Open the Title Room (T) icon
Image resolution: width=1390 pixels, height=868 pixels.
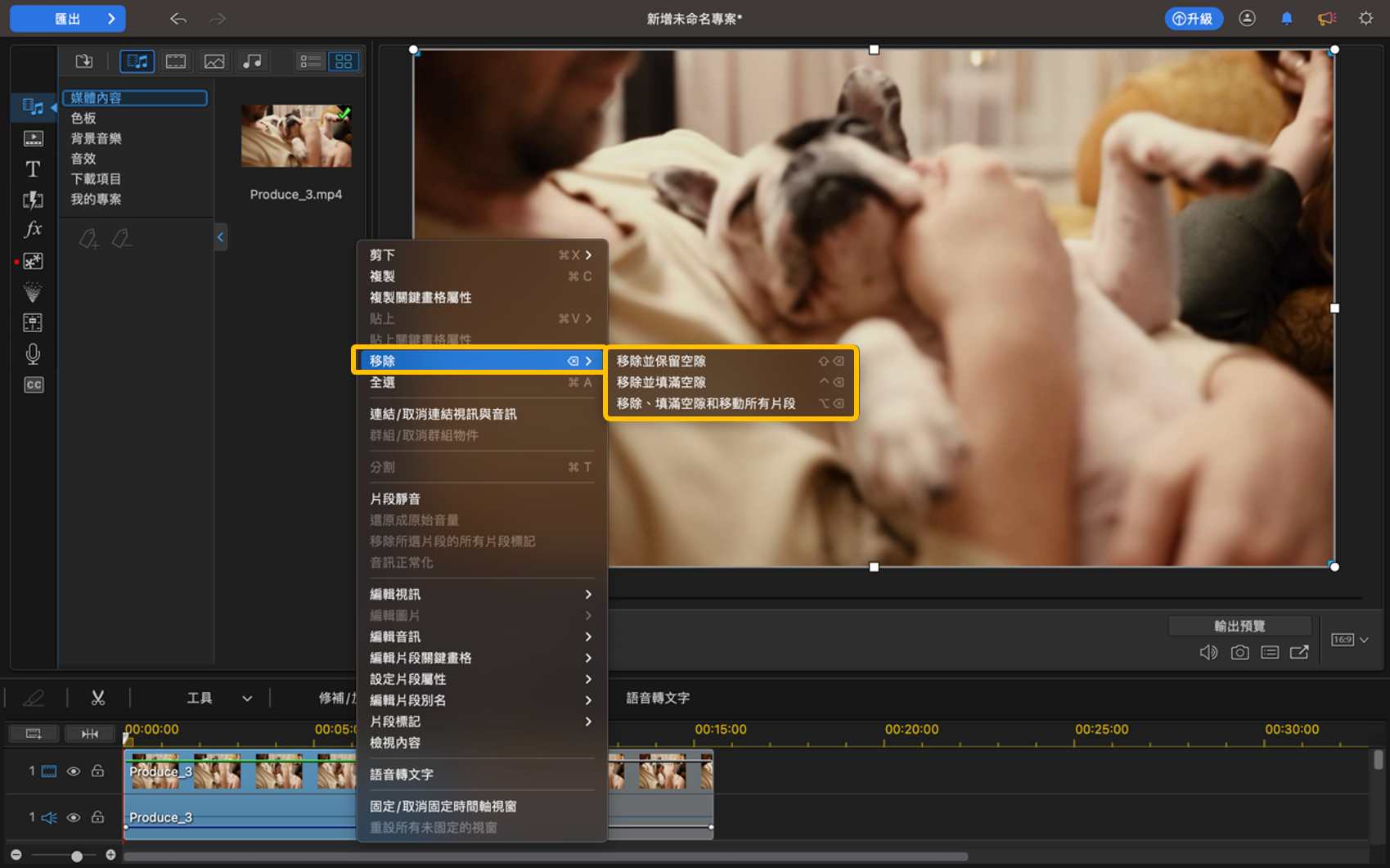coord(33,169)
